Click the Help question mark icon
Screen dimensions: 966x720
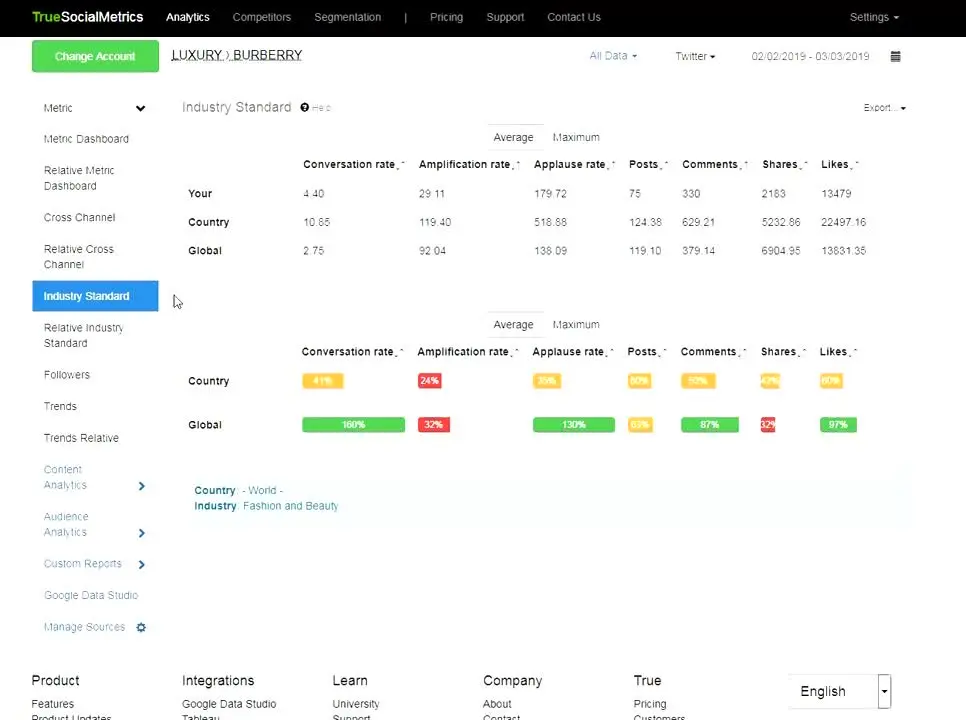coord(305,107)
